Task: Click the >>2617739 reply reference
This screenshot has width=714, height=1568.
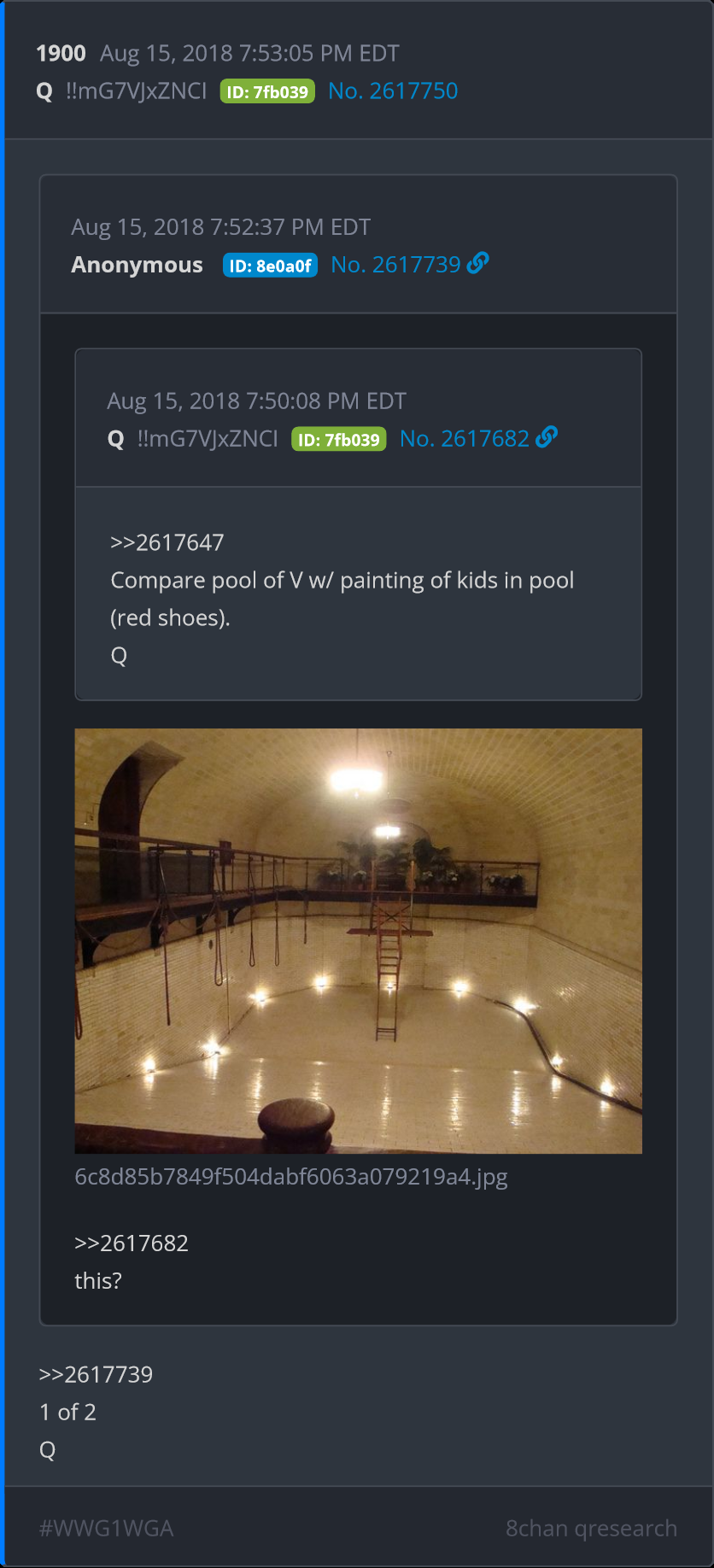Action: pos(96,1374)
